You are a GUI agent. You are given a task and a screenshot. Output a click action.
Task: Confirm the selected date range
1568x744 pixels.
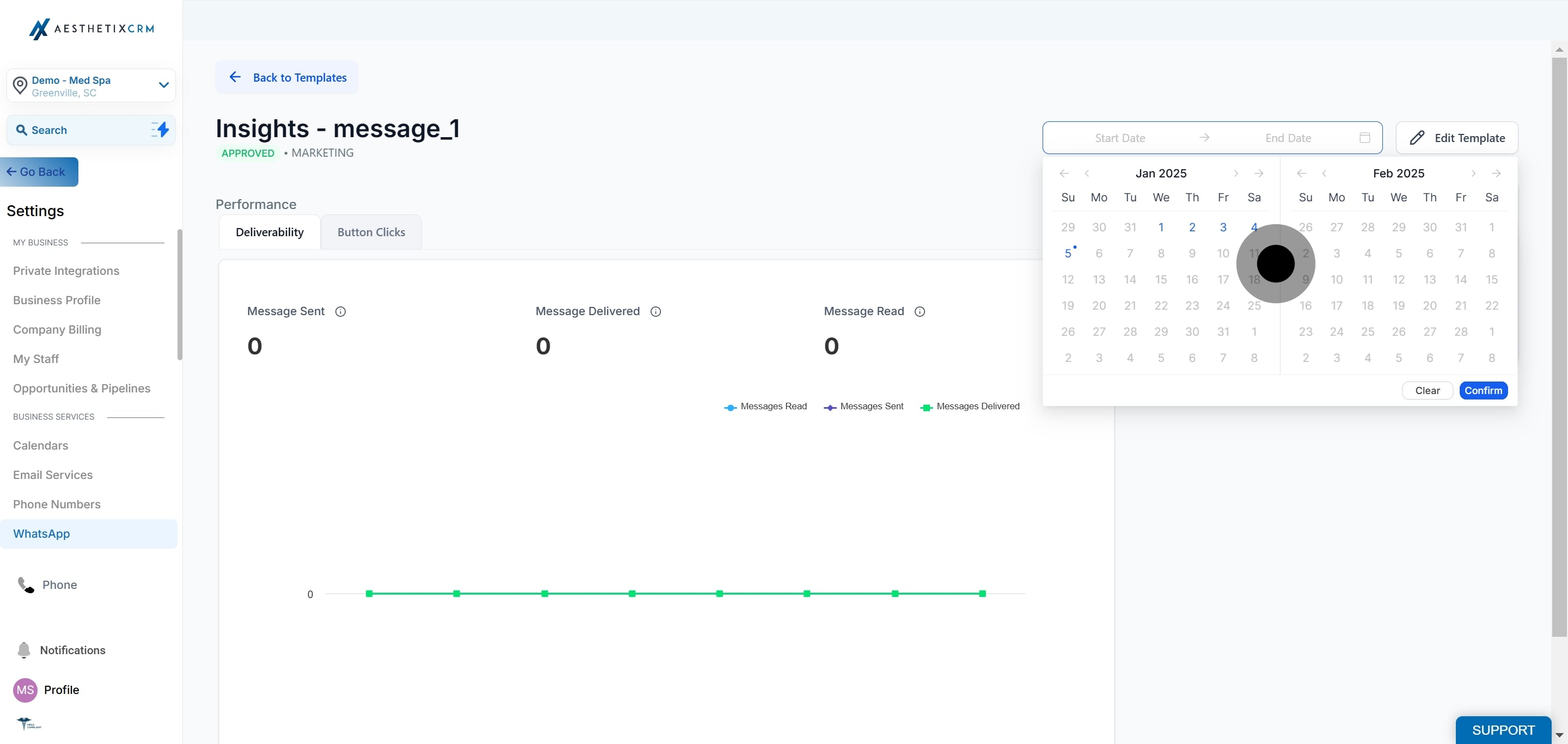point(1483,391)
